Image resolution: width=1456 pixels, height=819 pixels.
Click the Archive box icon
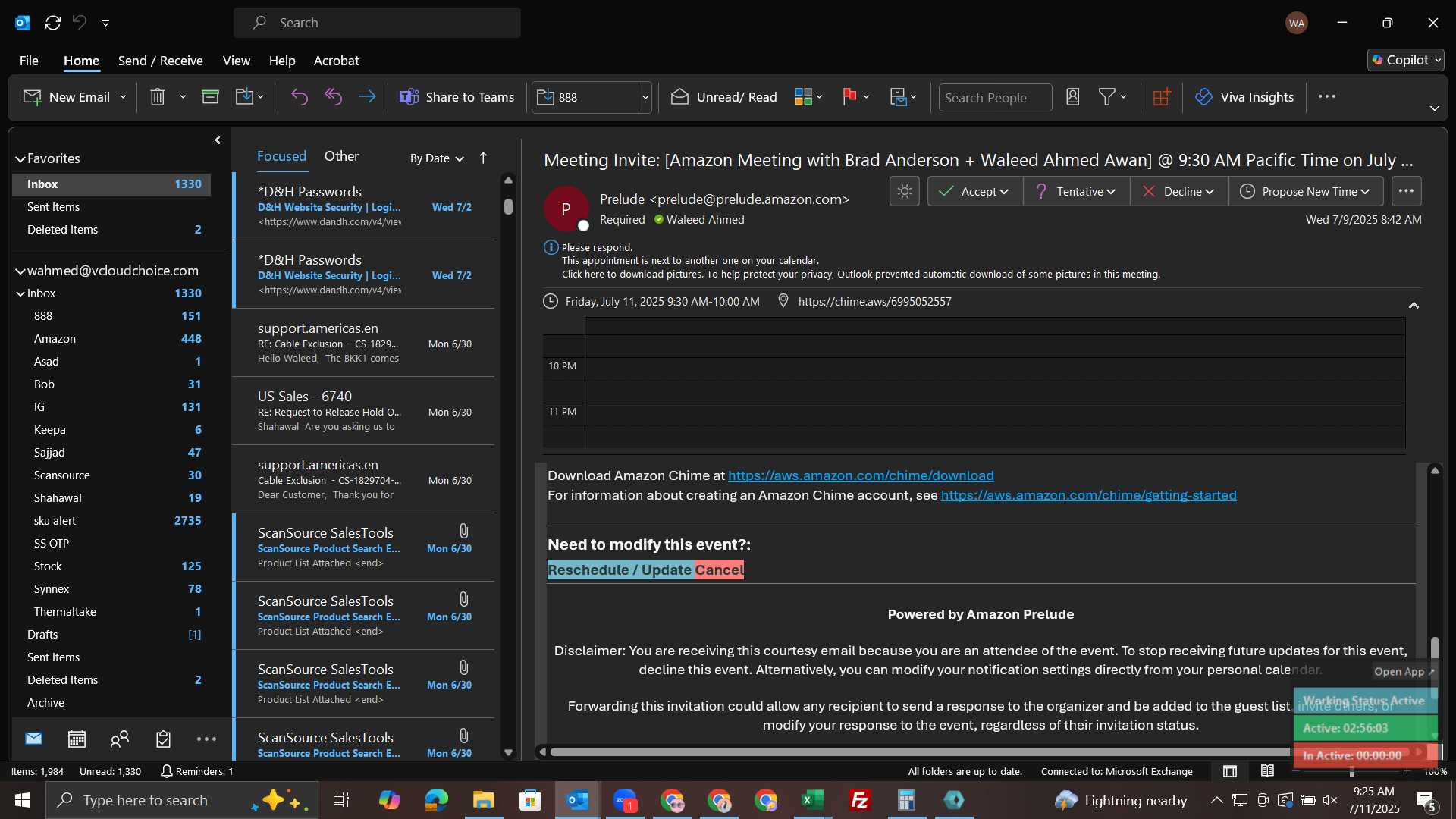tap(210, 97)
